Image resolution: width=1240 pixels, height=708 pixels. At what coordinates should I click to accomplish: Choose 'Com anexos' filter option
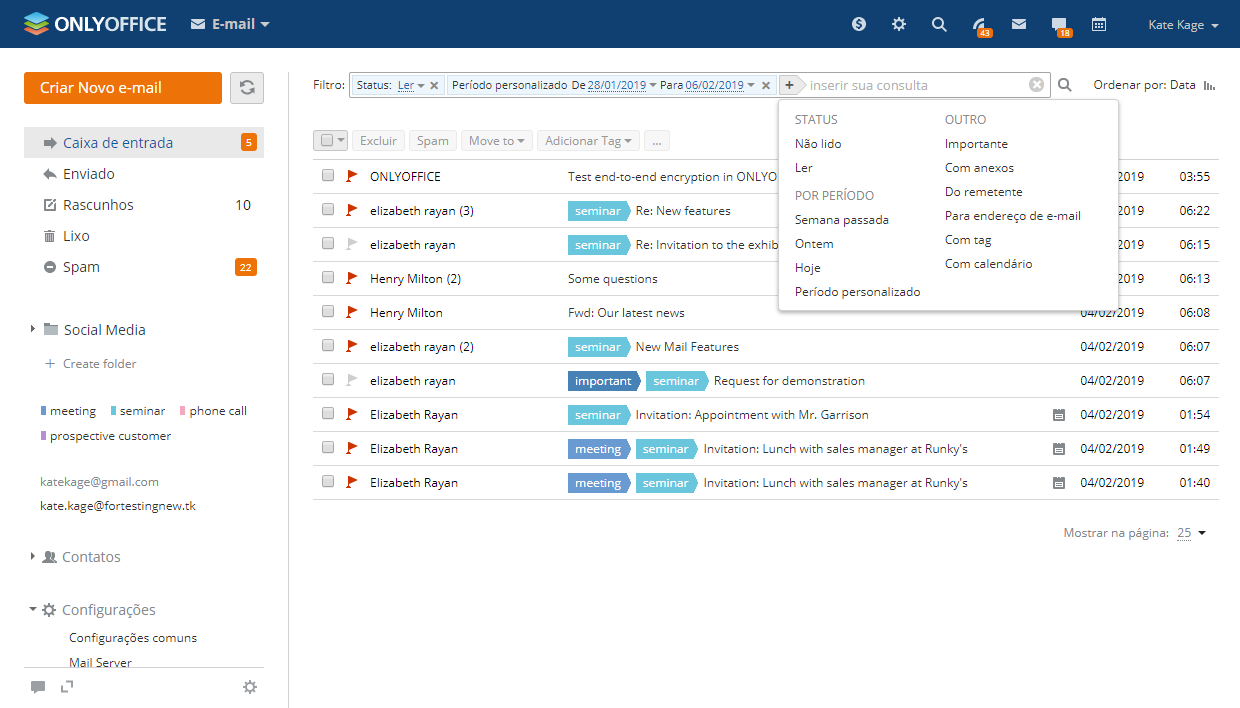[x=979, y=168]
